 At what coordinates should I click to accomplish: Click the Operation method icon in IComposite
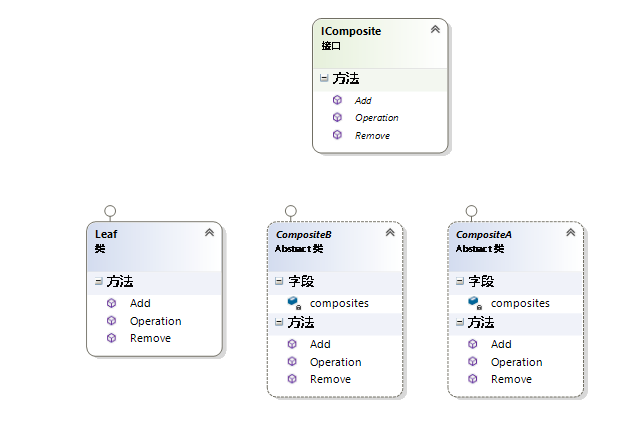(x=337, y=117)
